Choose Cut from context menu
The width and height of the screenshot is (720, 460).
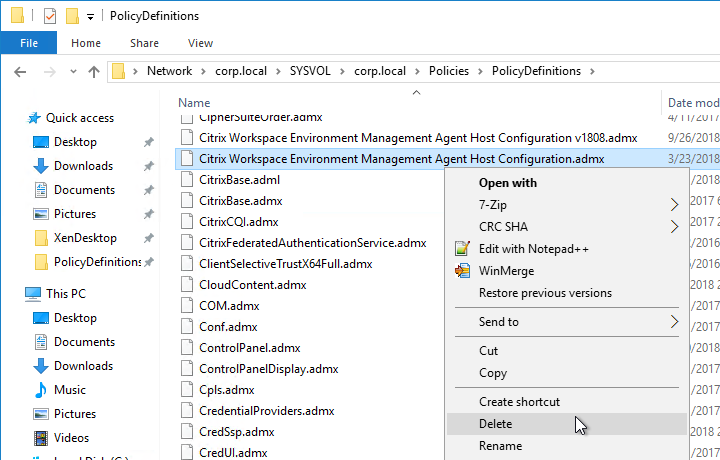pos(567,351)
